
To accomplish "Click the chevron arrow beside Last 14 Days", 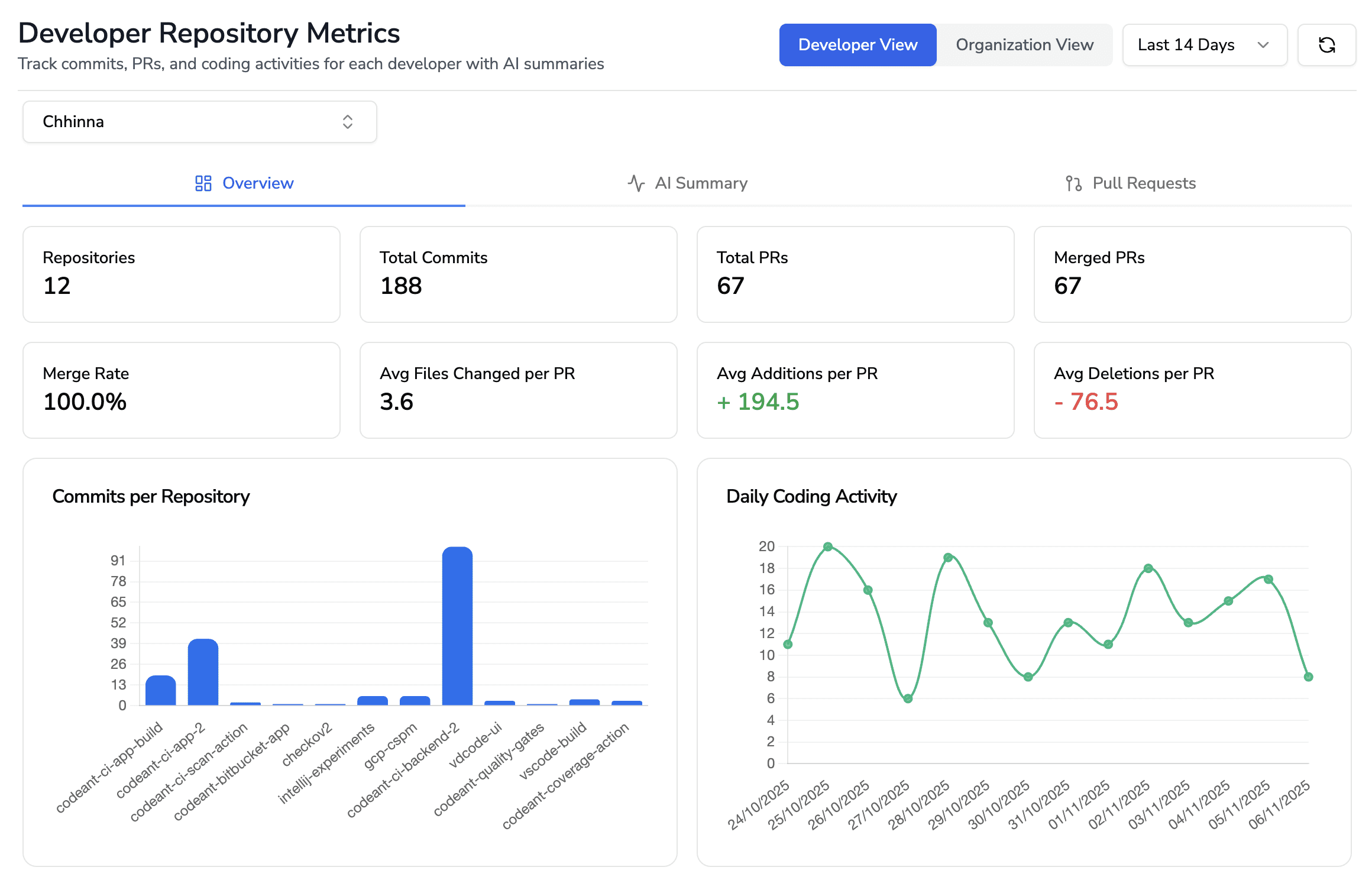I will pyautogui.click(x=1263, y=45).
